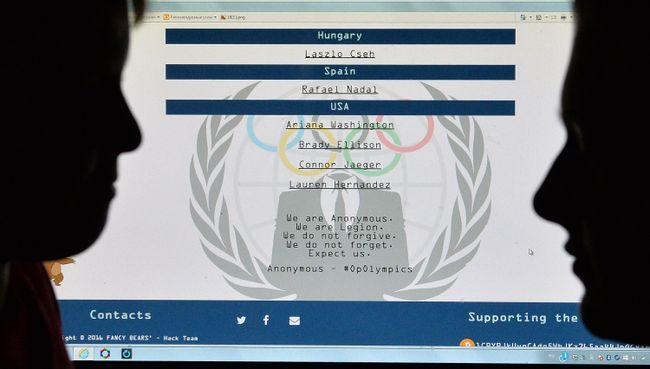Click the Internet Explorer taskbar icon

tap(84, 353)
